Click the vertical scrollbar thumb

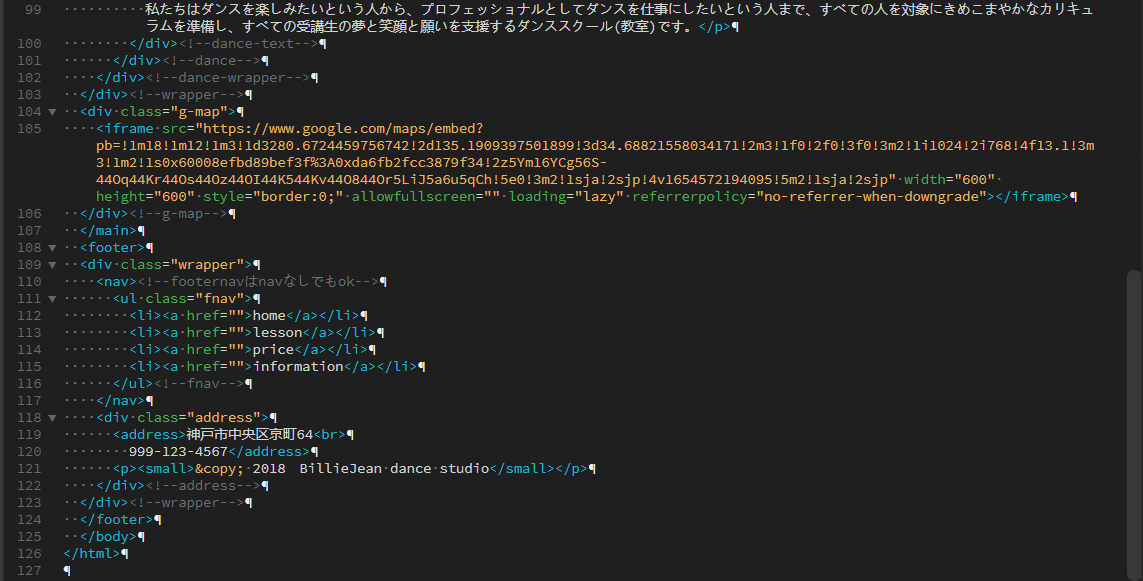point(1133,420)
